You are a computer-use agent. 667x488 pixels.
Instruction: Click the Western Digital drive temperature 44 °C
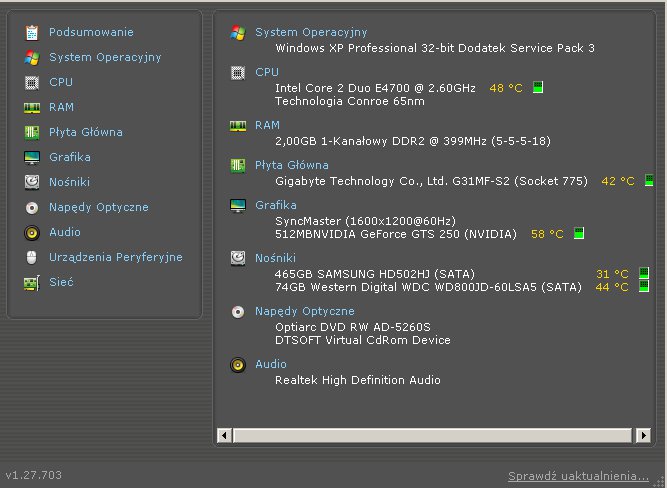coord(612,287)
